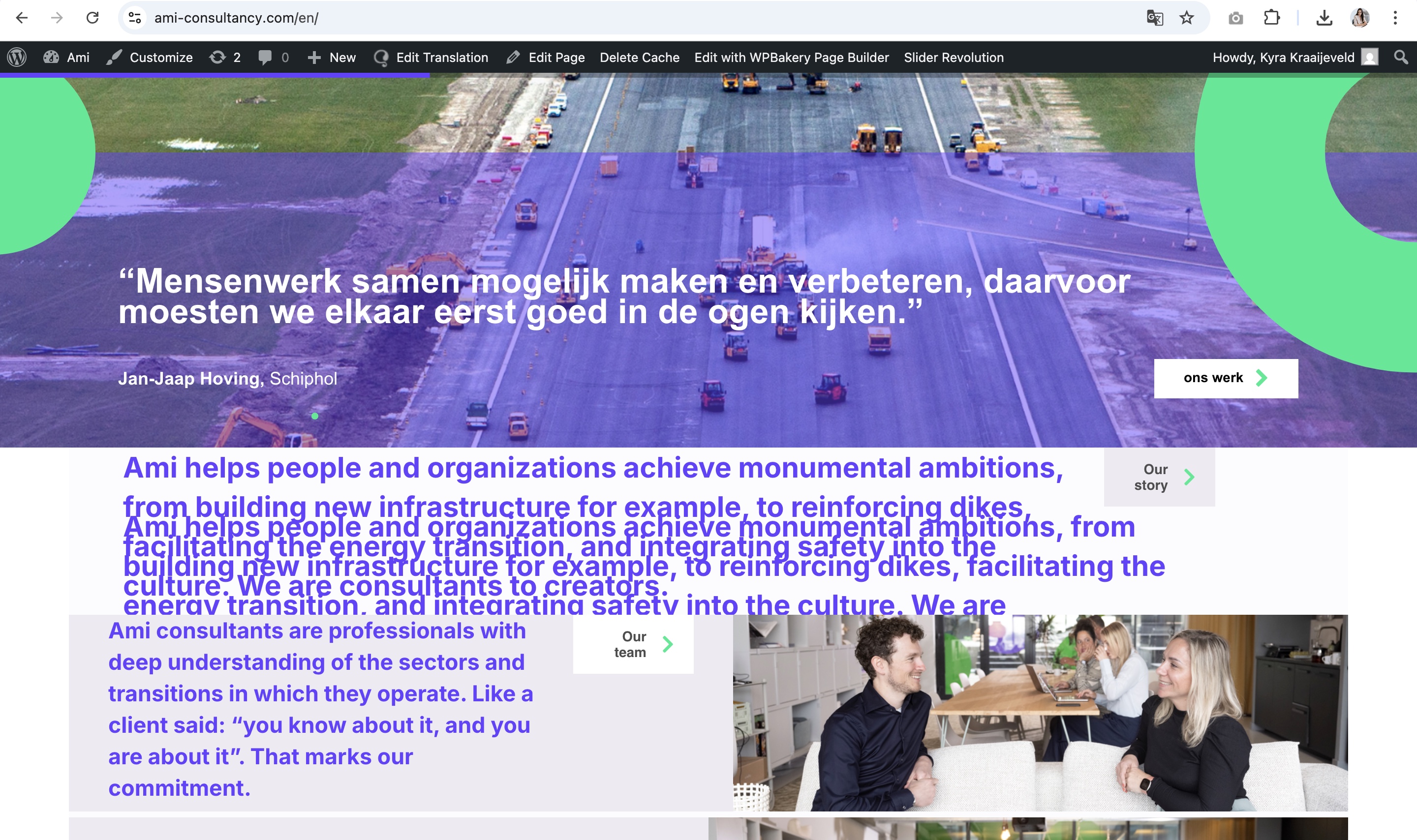Open Slider Revolution menu
1417x840 pixels.
click(954, 57)
